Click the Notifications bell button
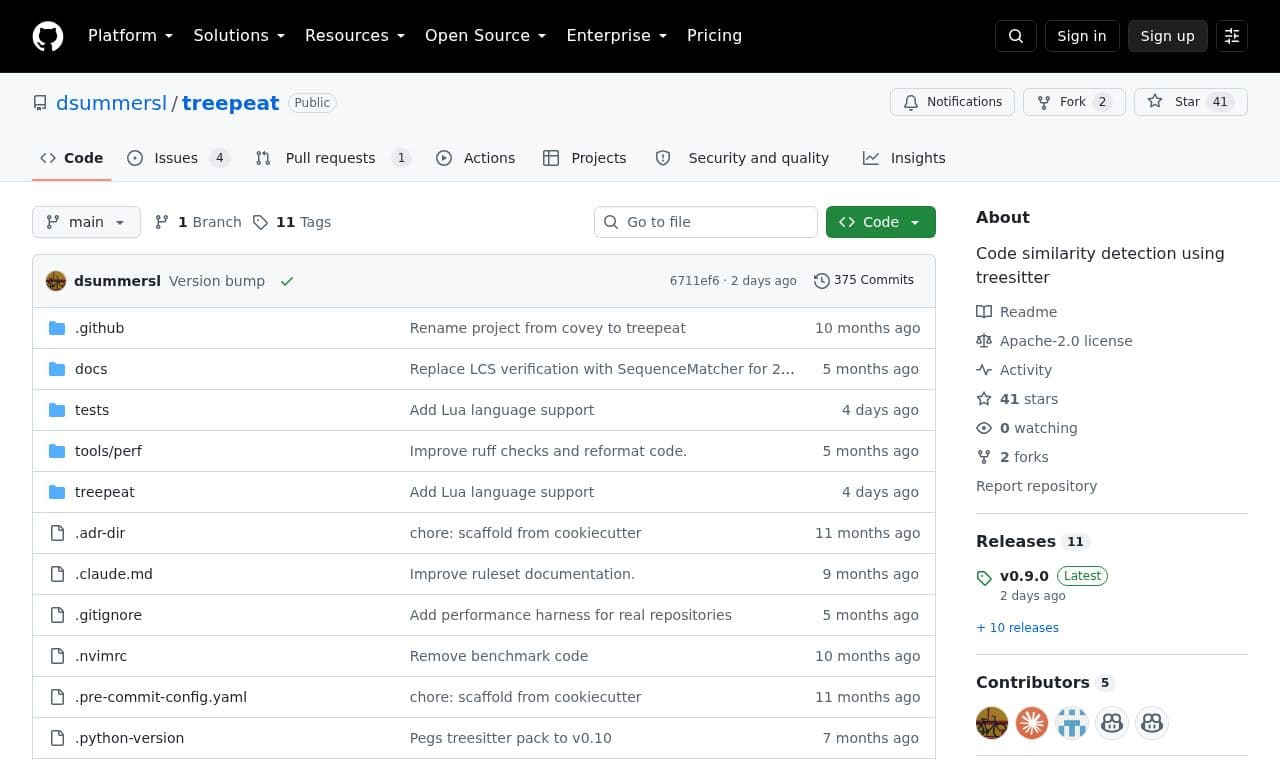Image resolution: width=1280 pixels, height=760 pixels. (x=953, y=102)
